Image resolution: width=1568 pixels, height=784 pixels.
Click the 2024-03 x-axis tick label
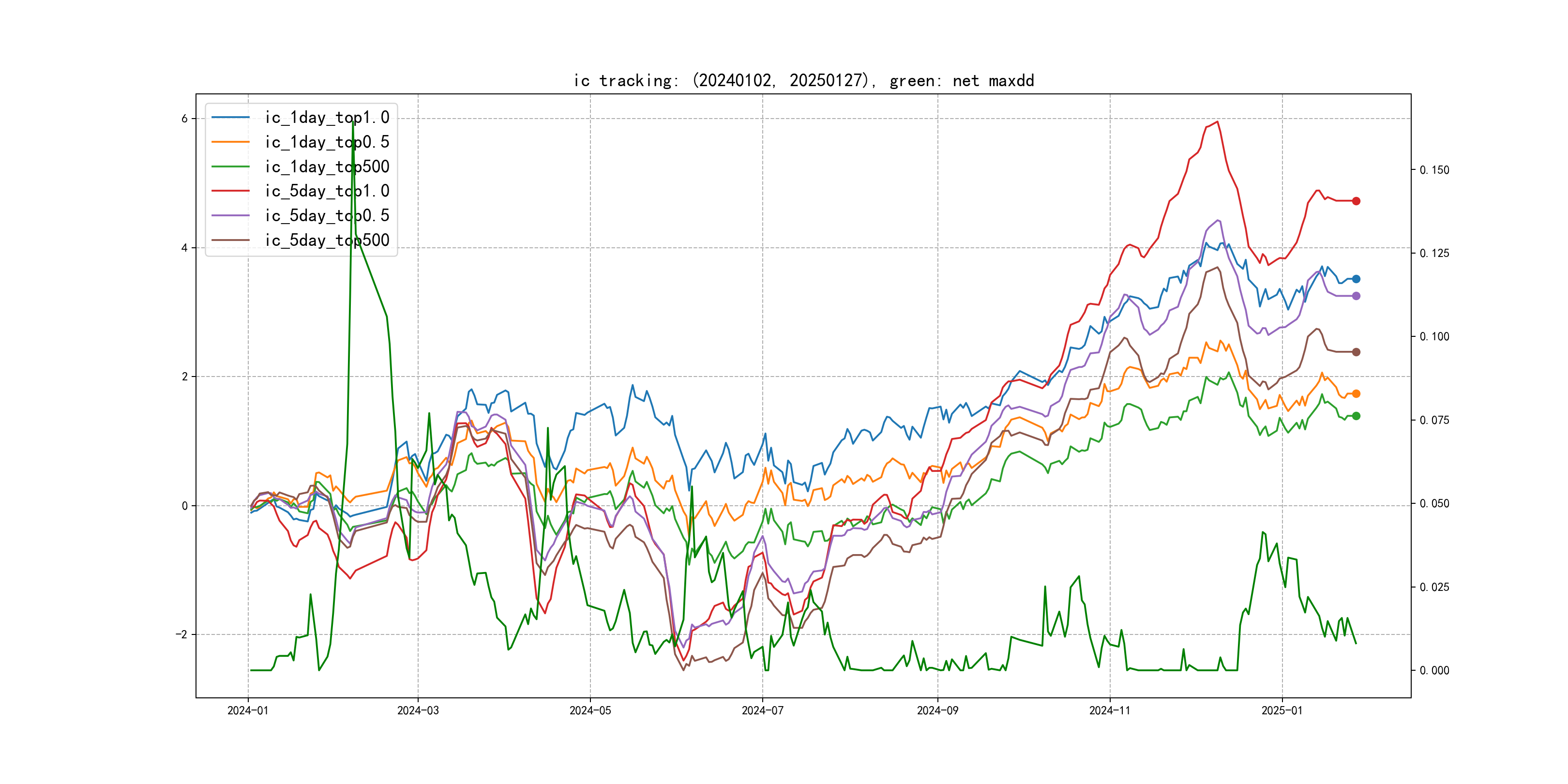[418, 710]
